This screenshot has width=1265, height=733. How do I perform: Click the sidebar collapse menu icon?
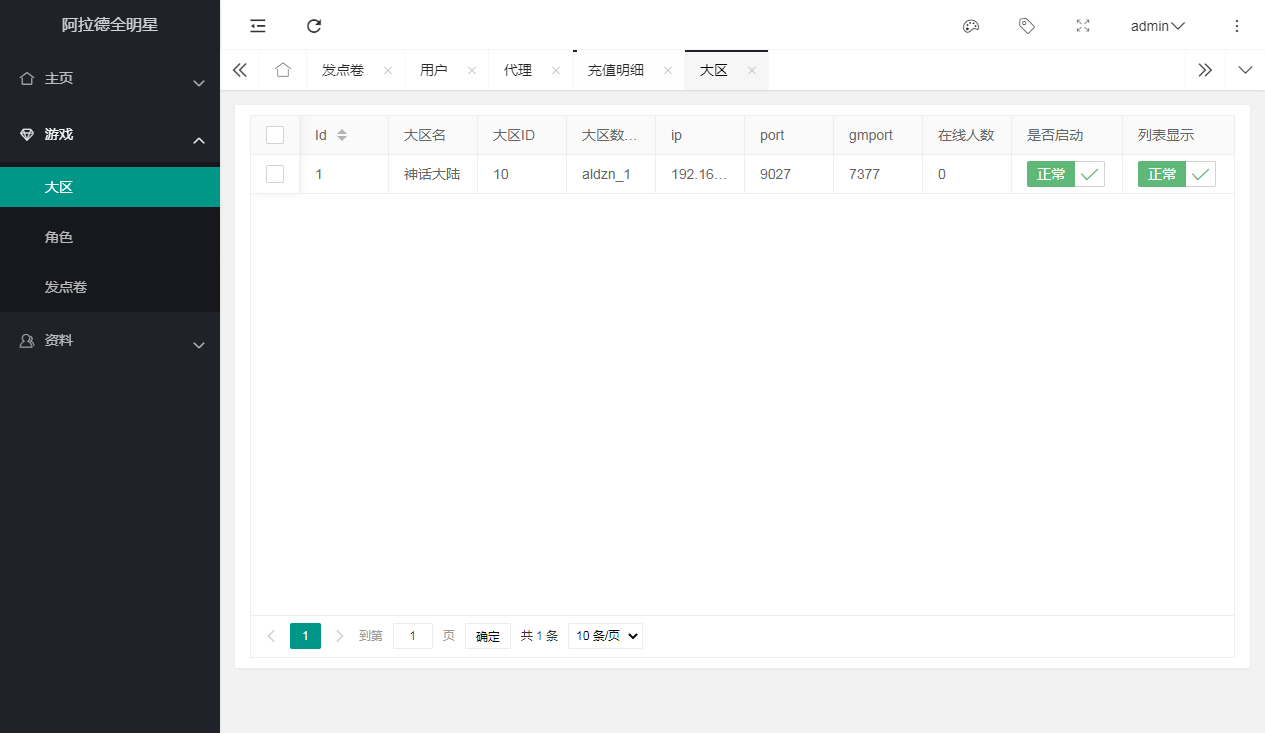point(258,26)
